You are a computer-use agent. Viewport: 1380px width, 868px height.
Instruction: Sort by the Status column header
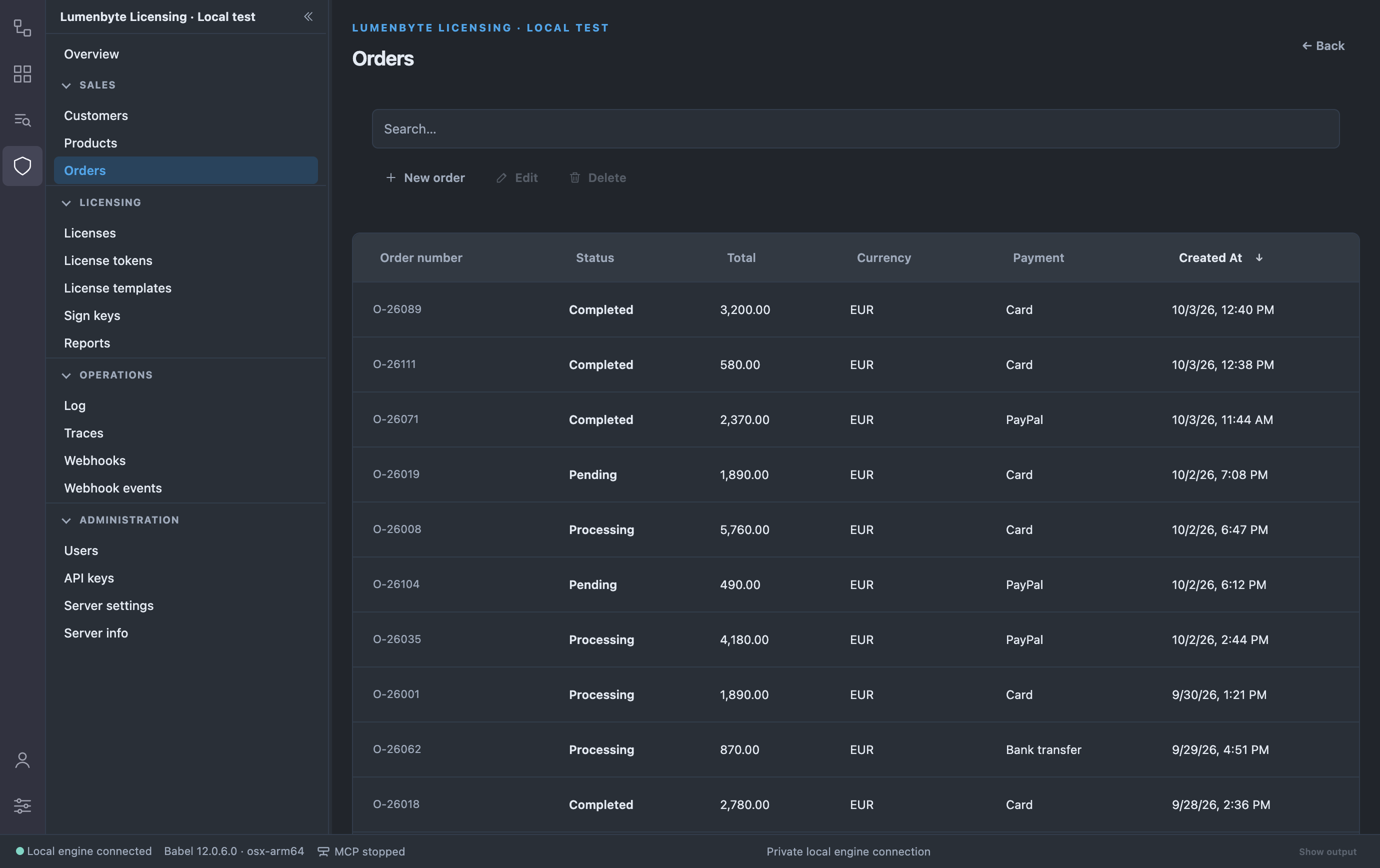595,258
